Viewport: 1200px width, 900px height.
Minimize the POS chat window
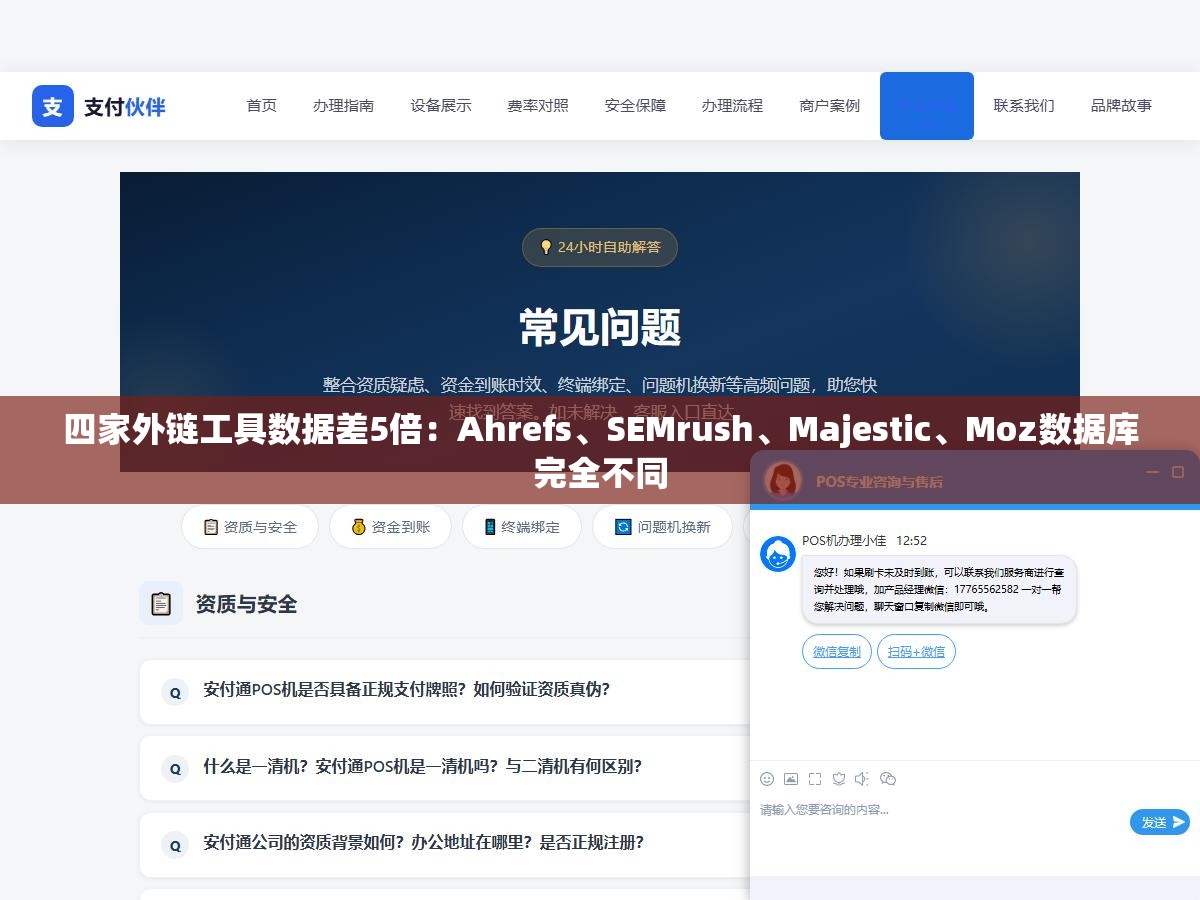click(1152, 472)
